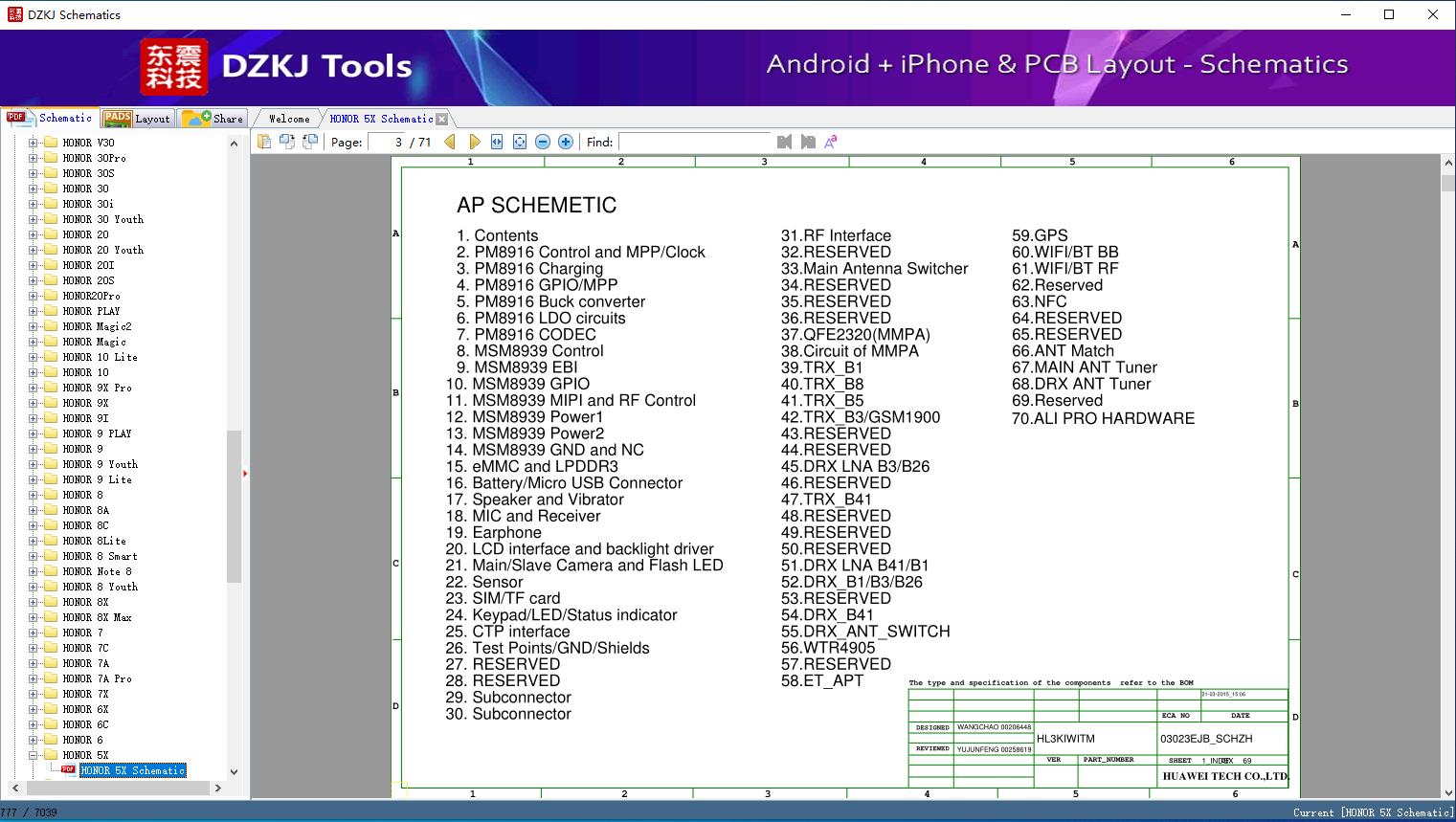Screen dimensions: 1456x822
Task: Click "HL3KIWITM" in the title block
Action: pyautogui.click(x=1065, y=739)
